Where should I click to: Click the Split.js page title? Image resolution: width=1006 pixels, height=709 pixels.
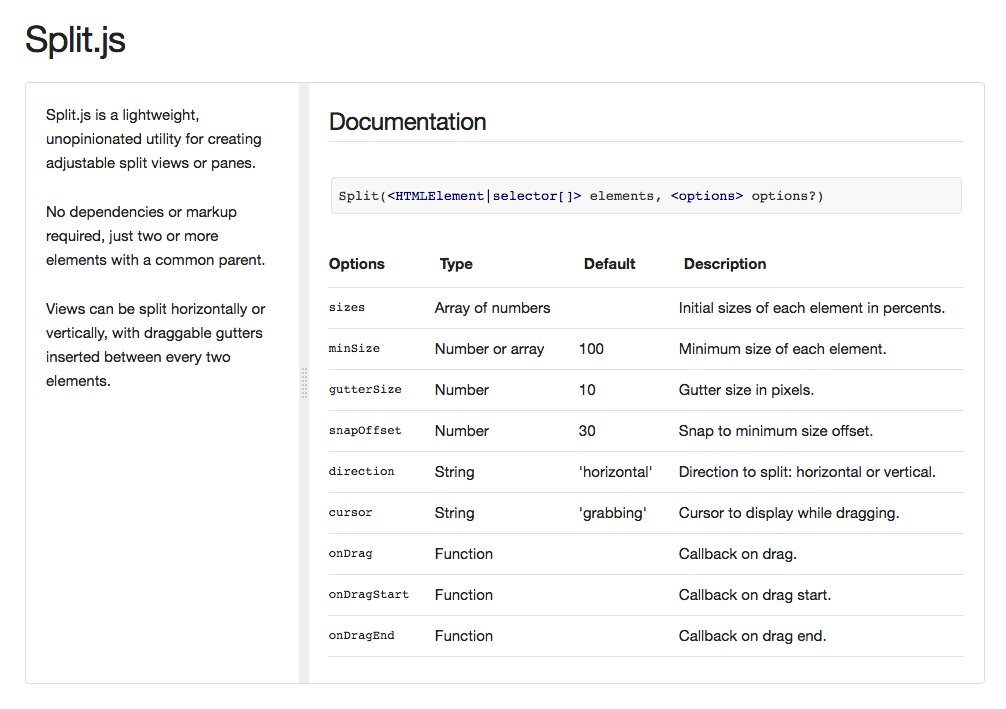75,40
